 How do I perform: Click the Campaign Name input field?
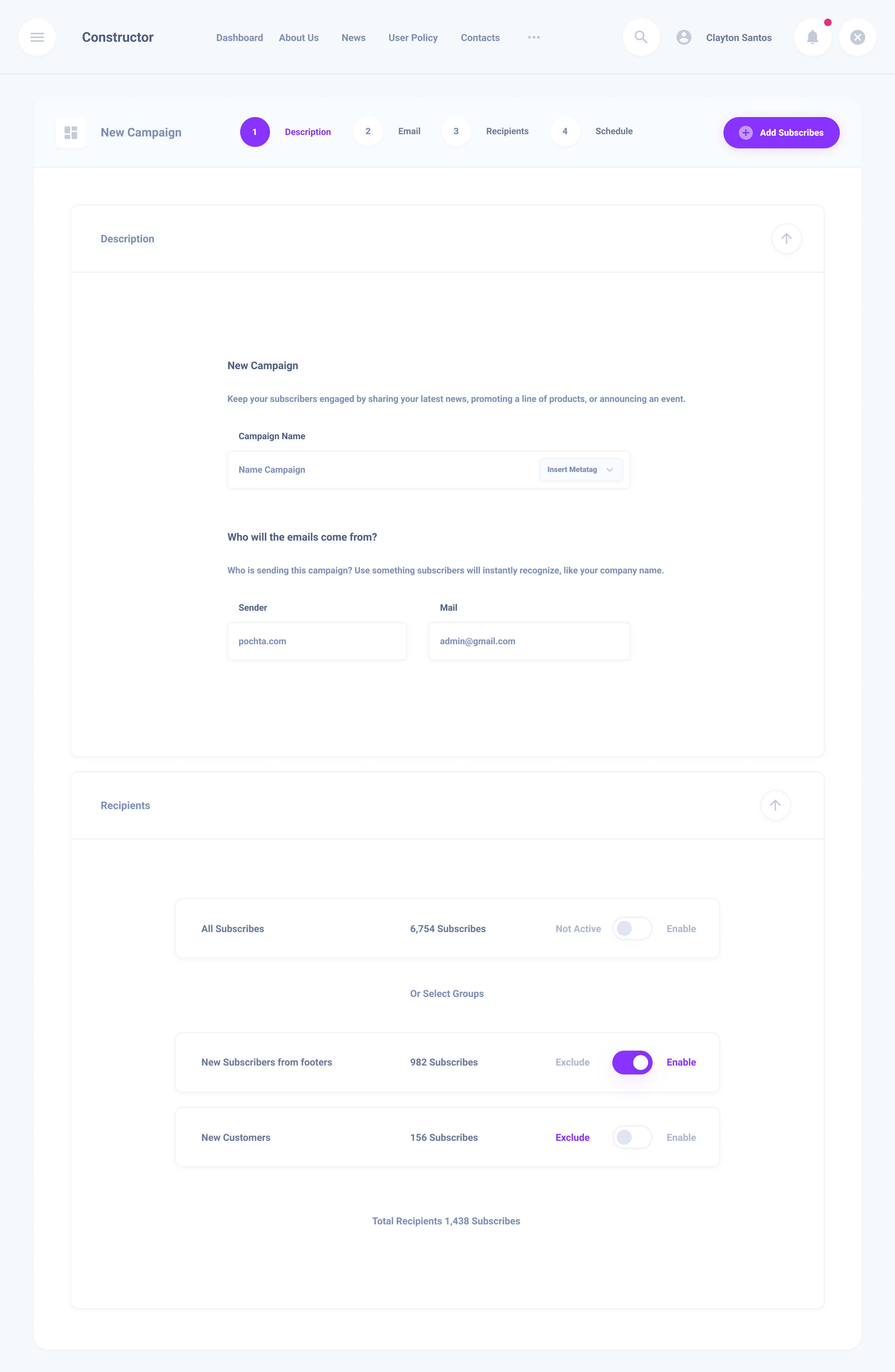coord(381,470)
